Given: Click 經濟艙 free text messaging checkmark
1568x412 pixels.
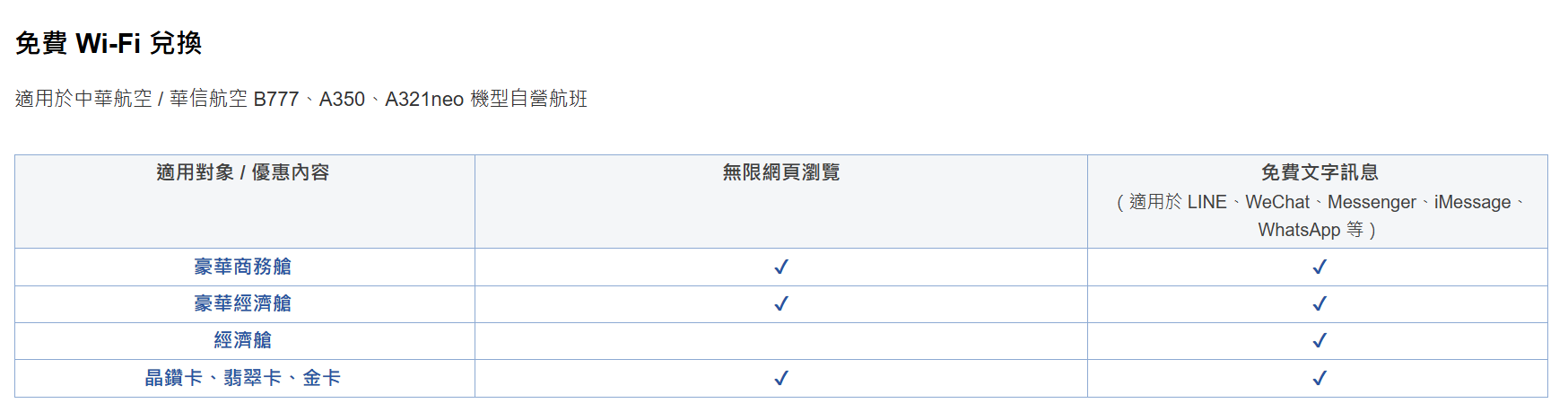Looking at the screenshot, I should [1320, 340].
